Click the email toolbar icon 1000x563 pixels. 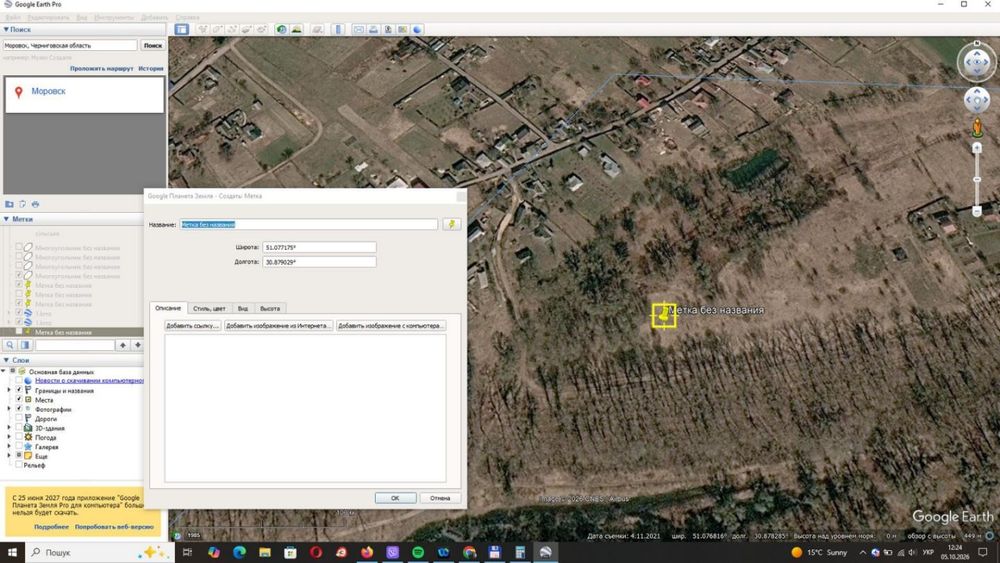358,29
